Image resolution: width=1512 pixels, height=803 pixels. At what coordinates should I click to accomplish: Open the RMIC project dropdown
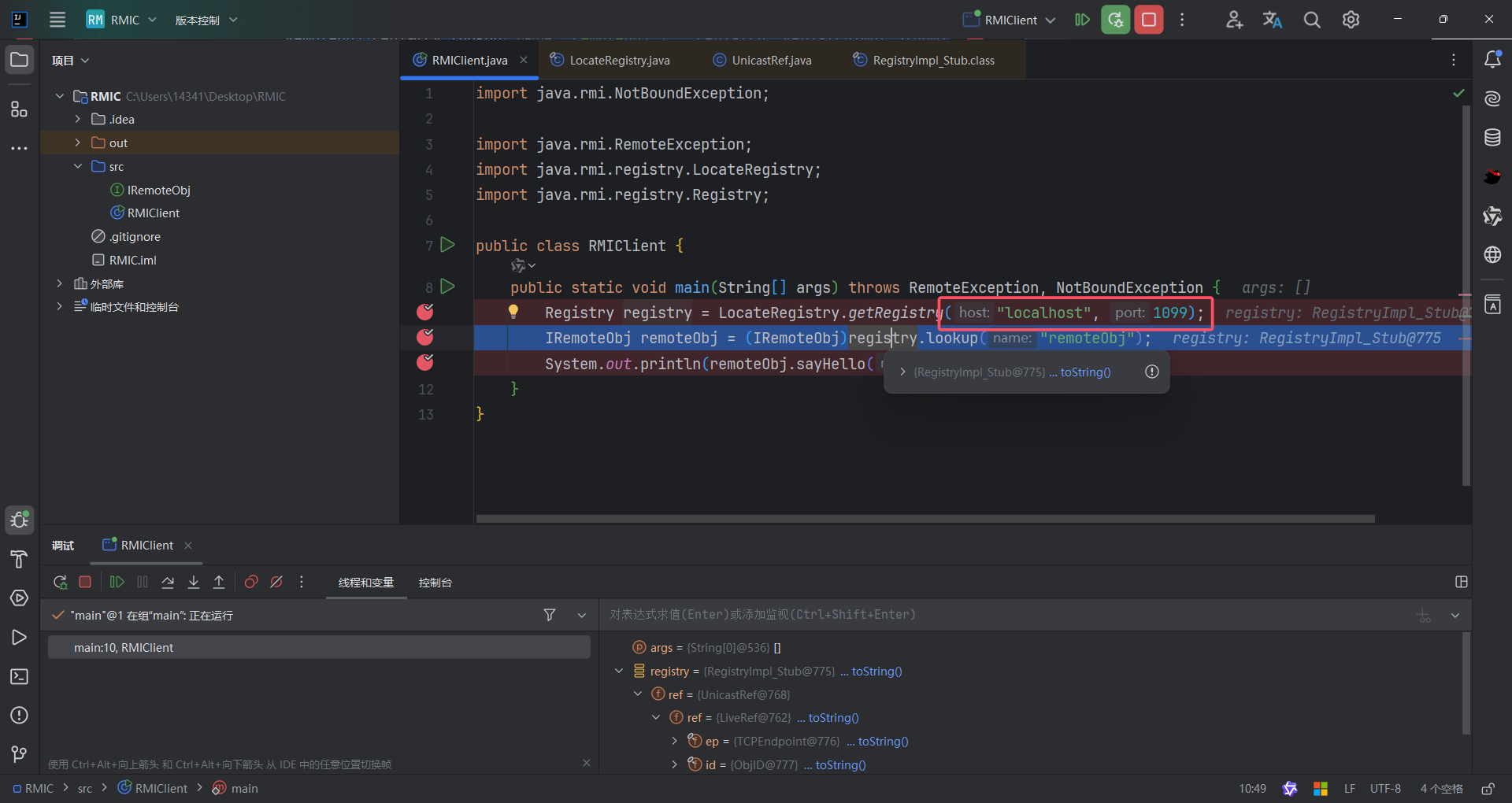click(122, 20)
